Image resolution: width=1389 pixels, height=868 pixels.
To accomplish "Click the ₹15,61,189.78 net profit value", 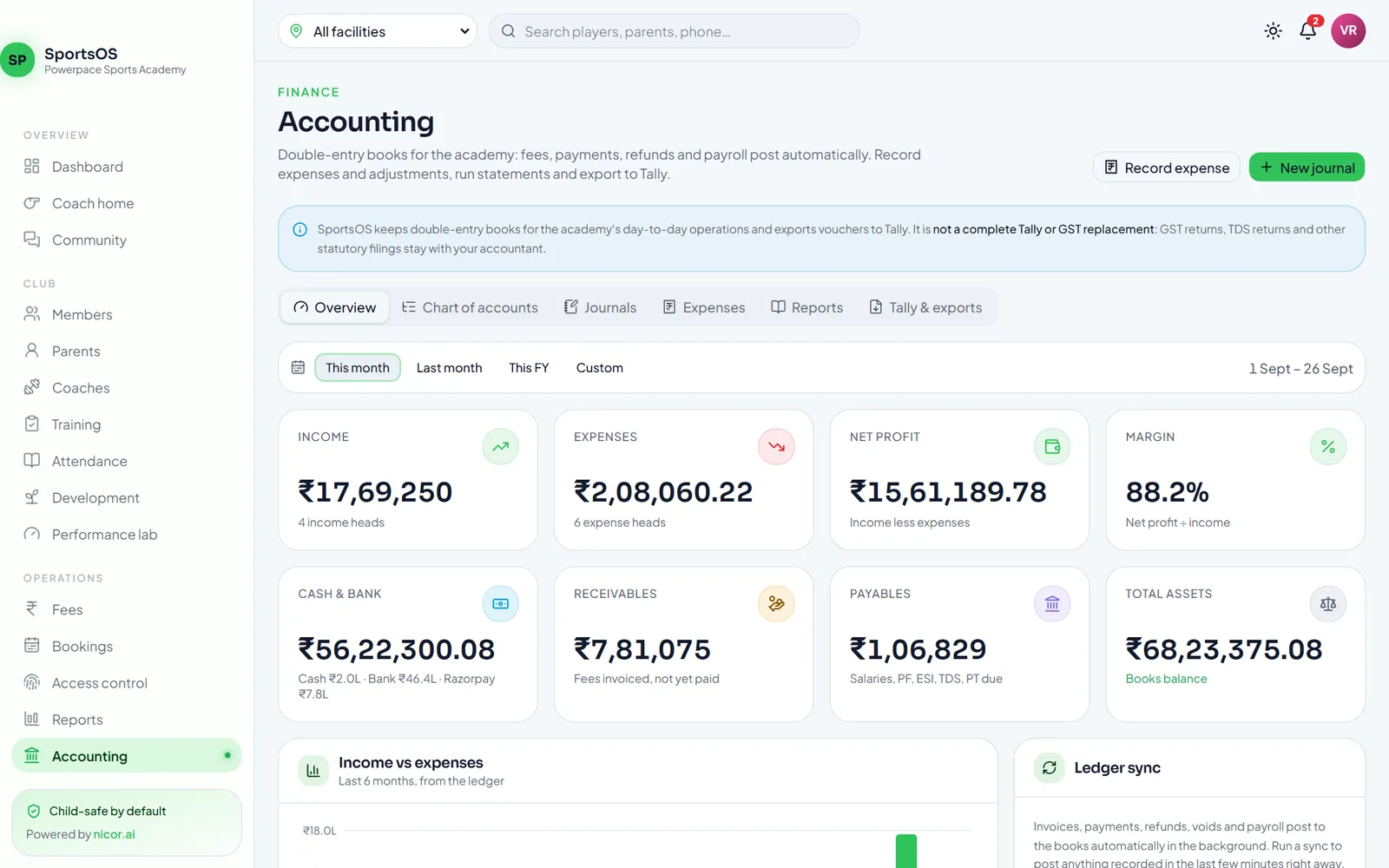I will (x=948, y=492).
